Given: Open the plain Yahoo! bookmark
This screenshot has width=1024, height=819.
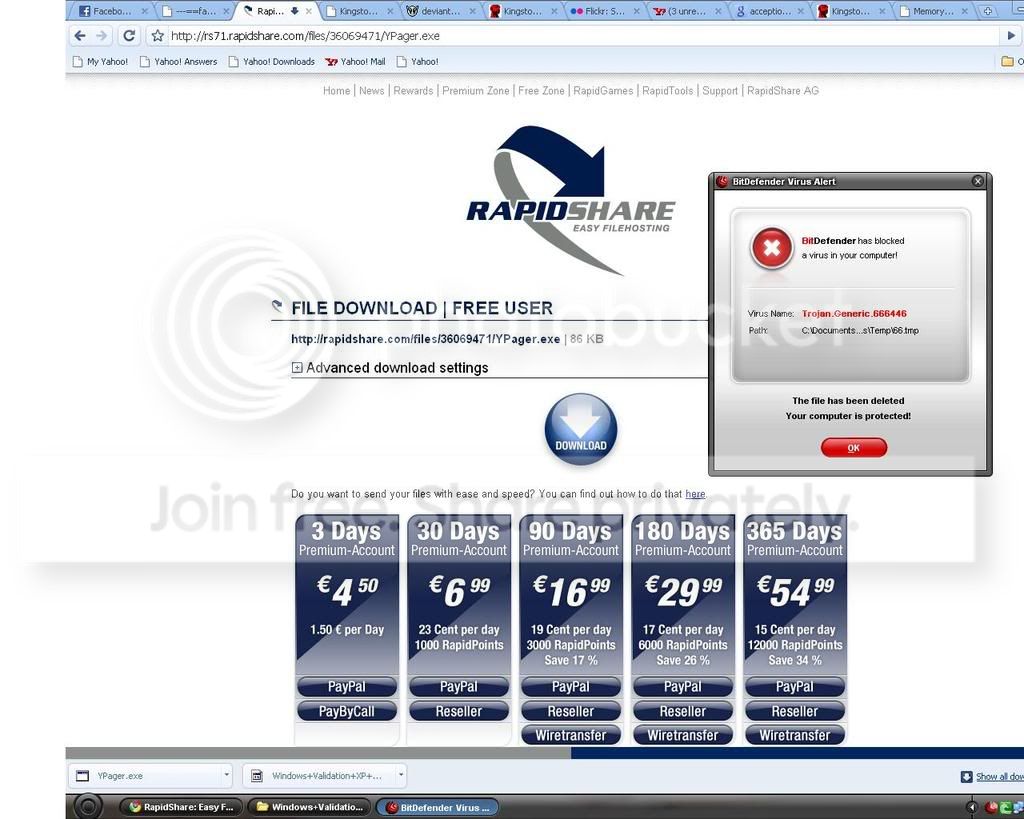Looking at the screenshot, I should click(418, 61).
